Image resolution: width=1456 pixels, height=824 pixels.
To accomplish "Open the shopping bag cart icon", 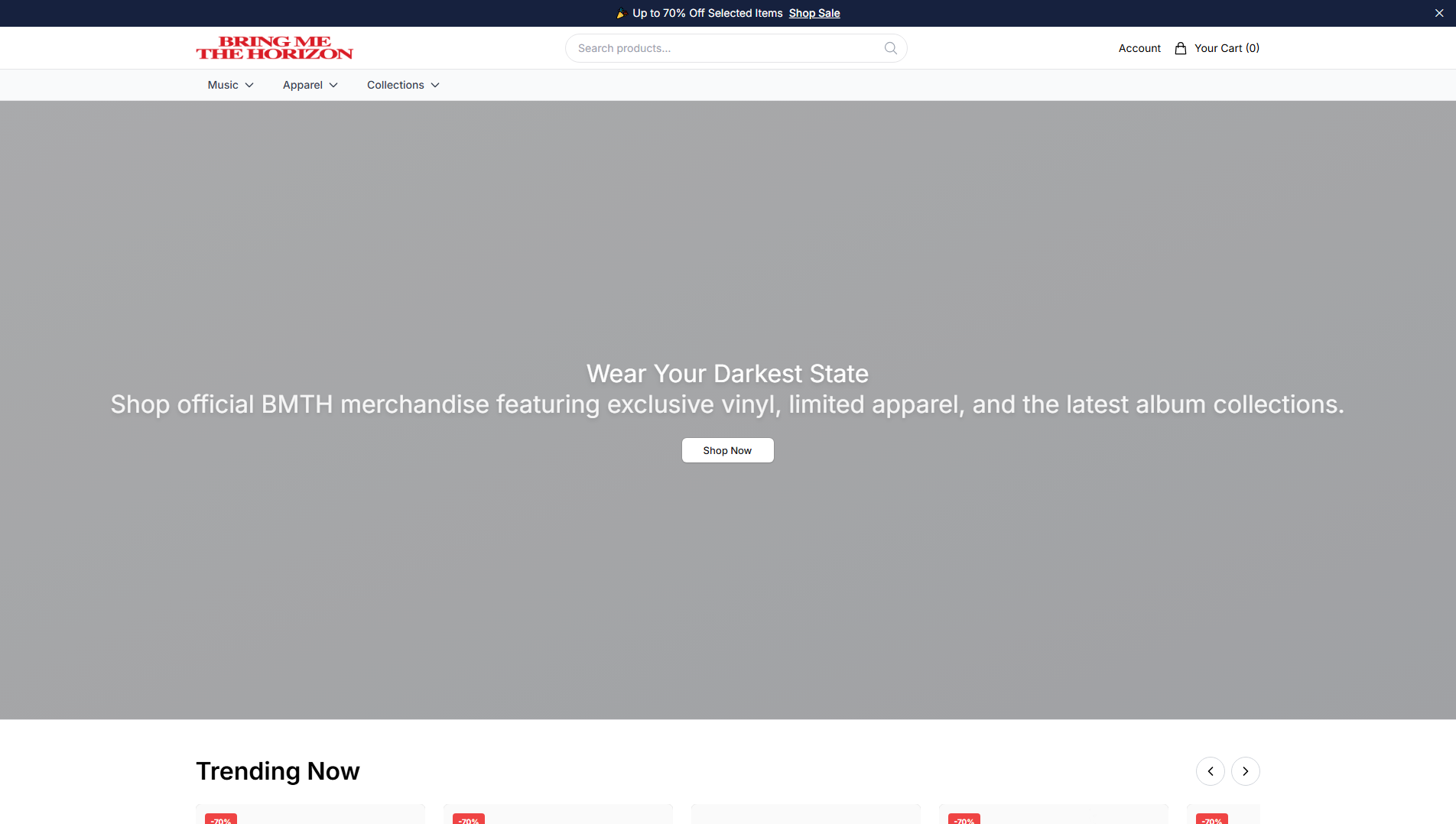I will 1181,48.
